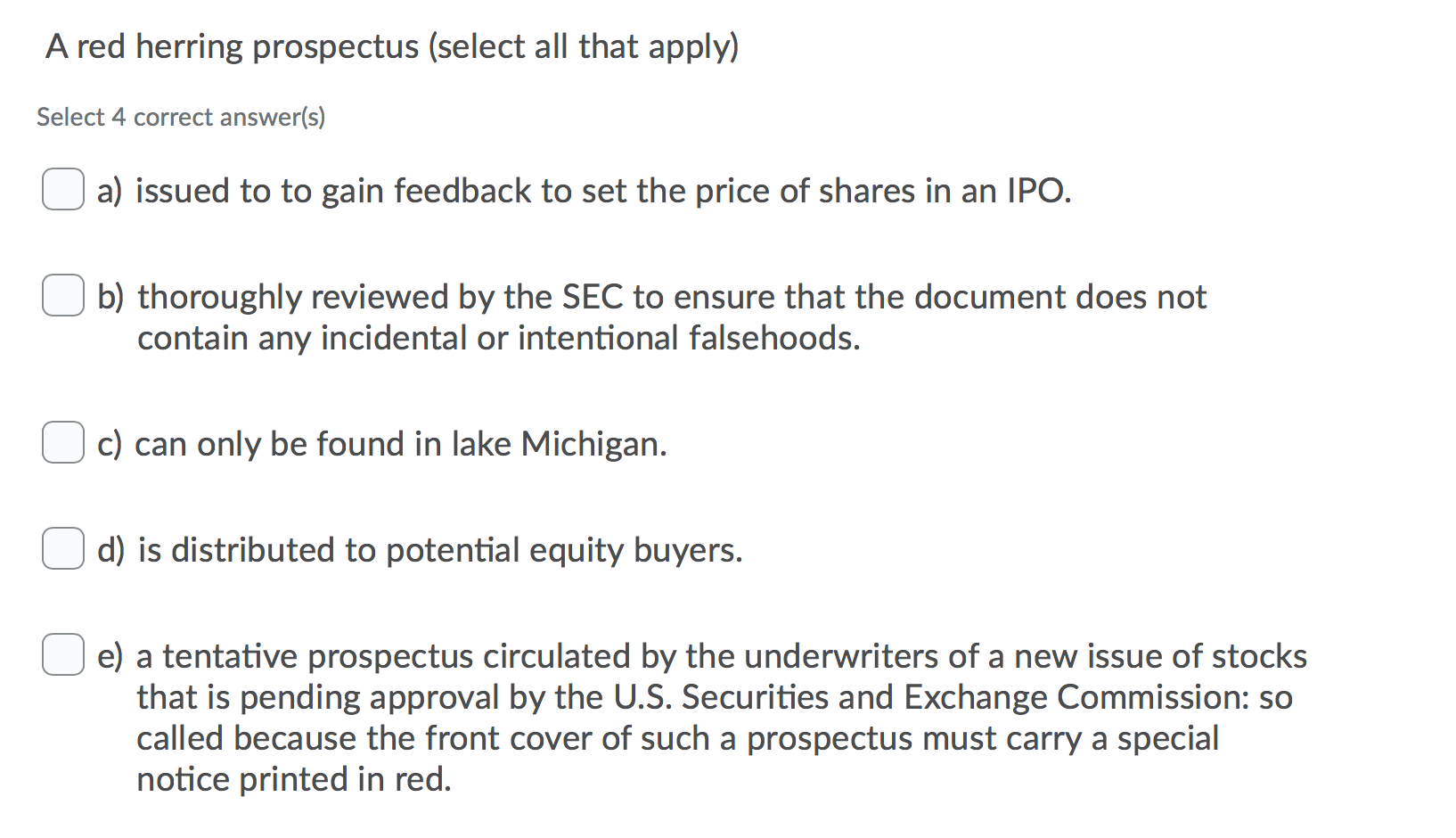Check the checkbox for option e
Image resolution: width=1456 pixels, height=838 pixels.
[61, 655]
